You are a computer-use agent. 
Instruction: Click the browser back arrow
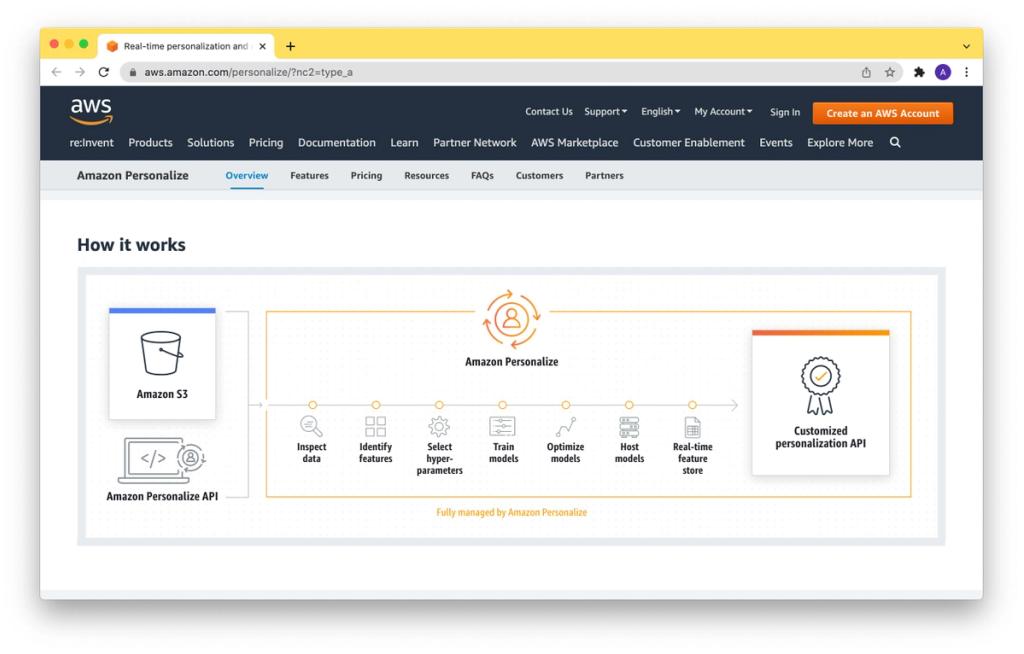tap(57, 72)
